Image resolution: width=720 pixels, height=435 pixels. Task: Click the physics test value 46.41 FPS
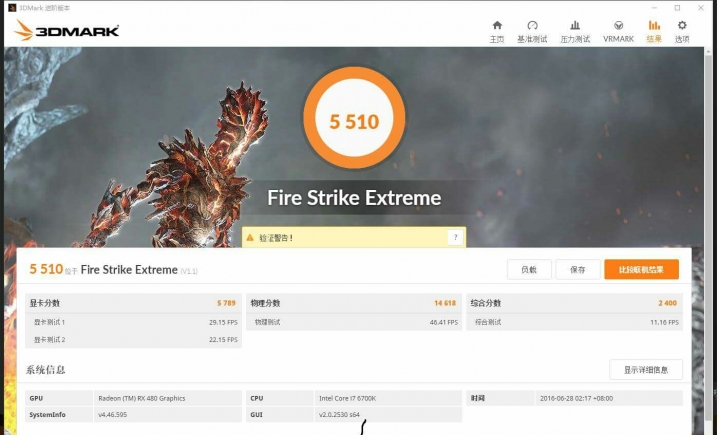pyautogui.click(x=444, y=322)
